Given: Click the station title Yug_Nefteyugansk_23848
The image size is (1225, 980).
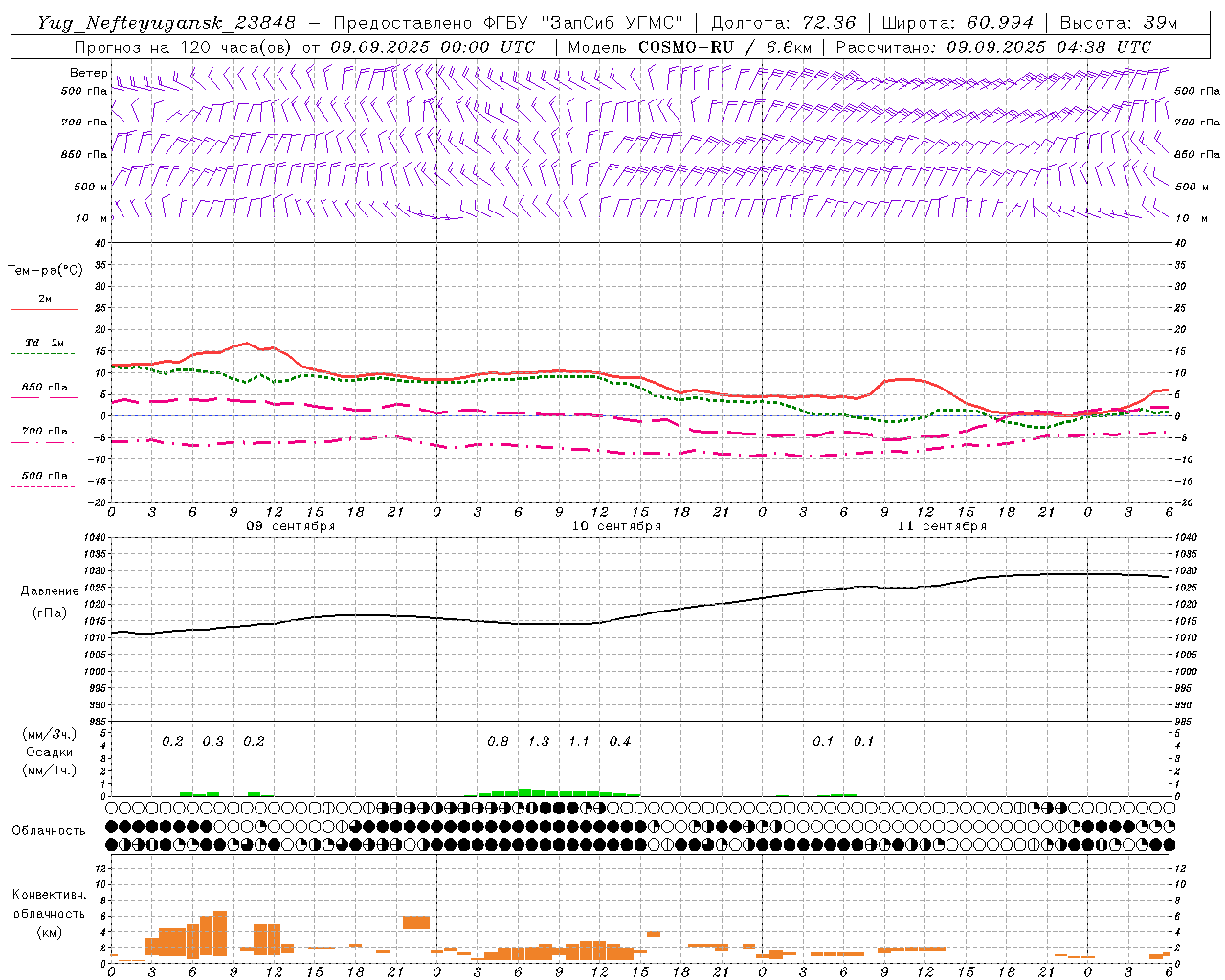Looking at the screenshot, I should (167, 23).
